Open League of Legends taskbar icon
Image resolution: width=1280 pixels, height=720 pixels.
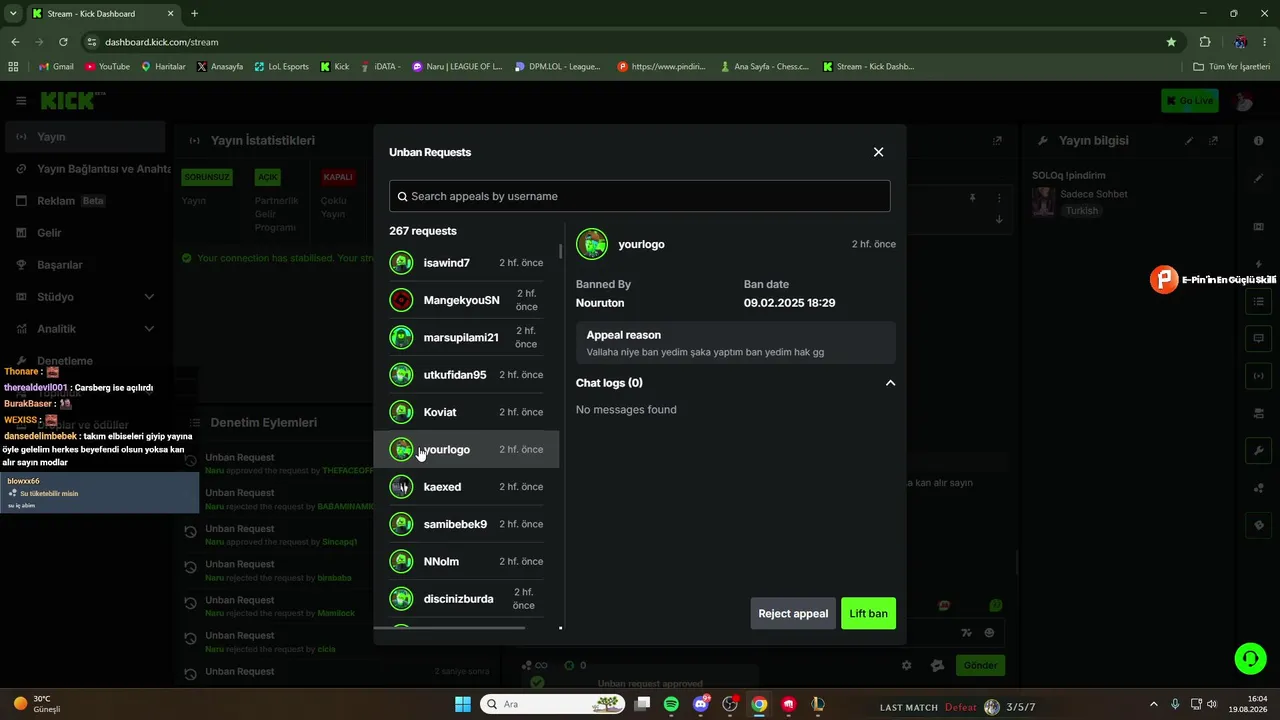[818, 704]
